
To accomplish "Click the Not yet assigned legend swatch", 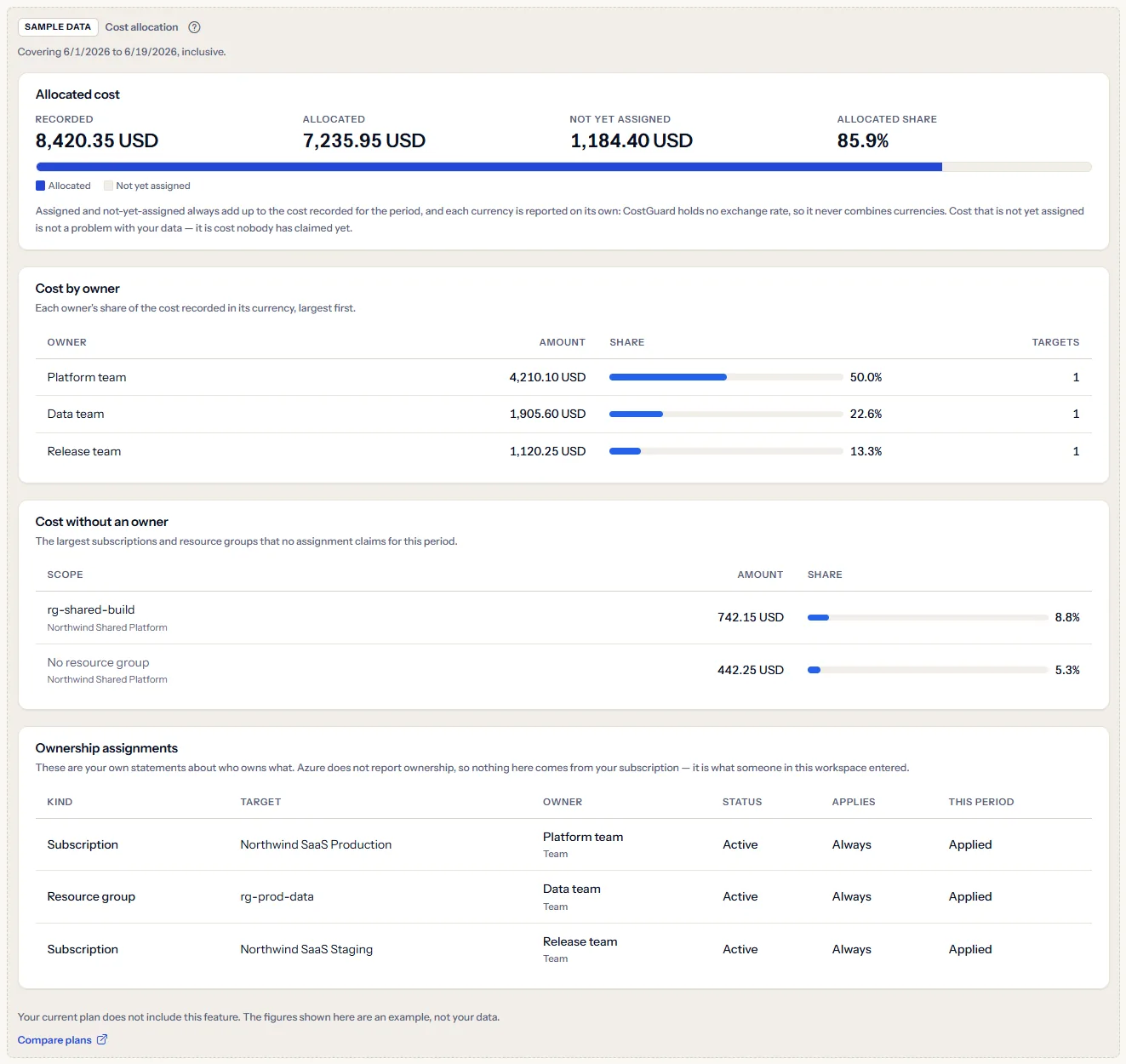I will coord(108,186).
